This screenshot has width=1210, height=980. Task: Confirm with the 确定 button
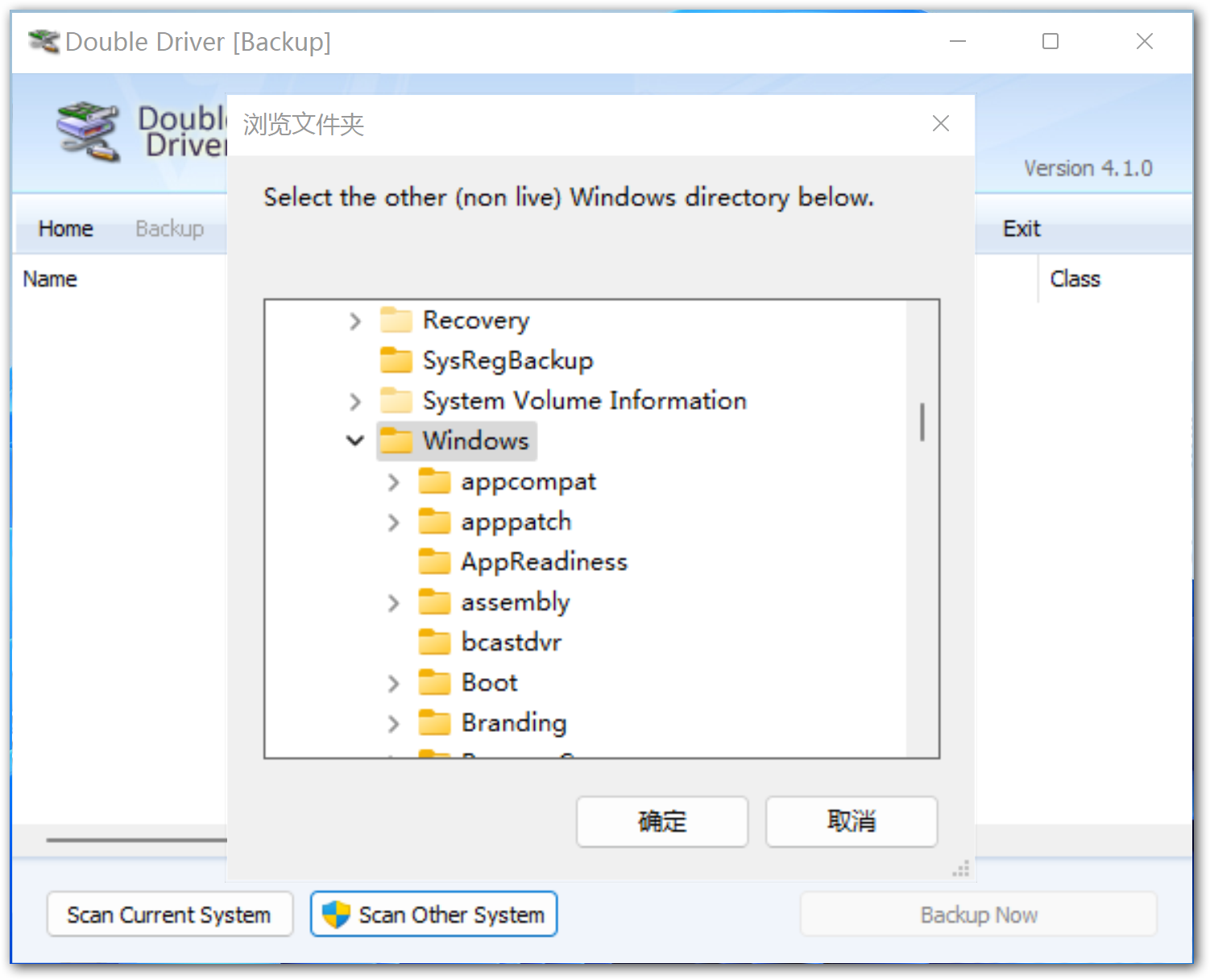point(662,821)
